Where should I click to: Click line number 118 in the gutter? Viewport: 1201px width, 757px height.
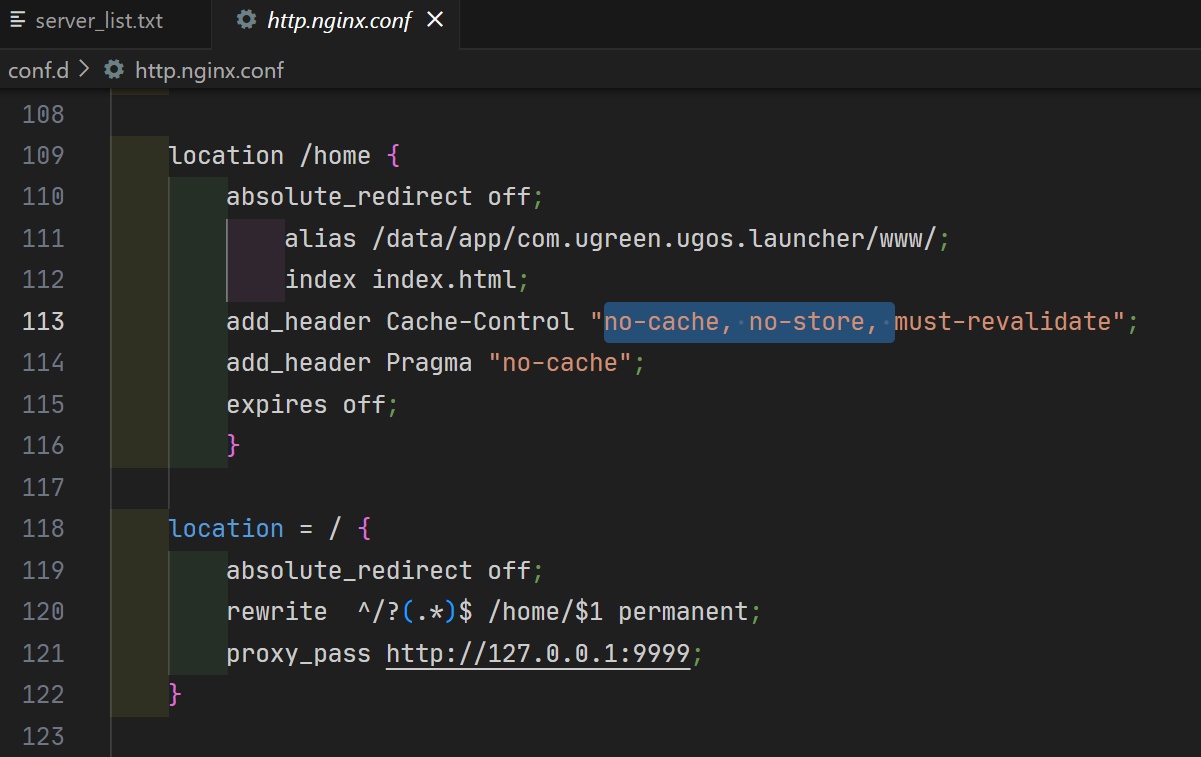[x=43, y=529]
